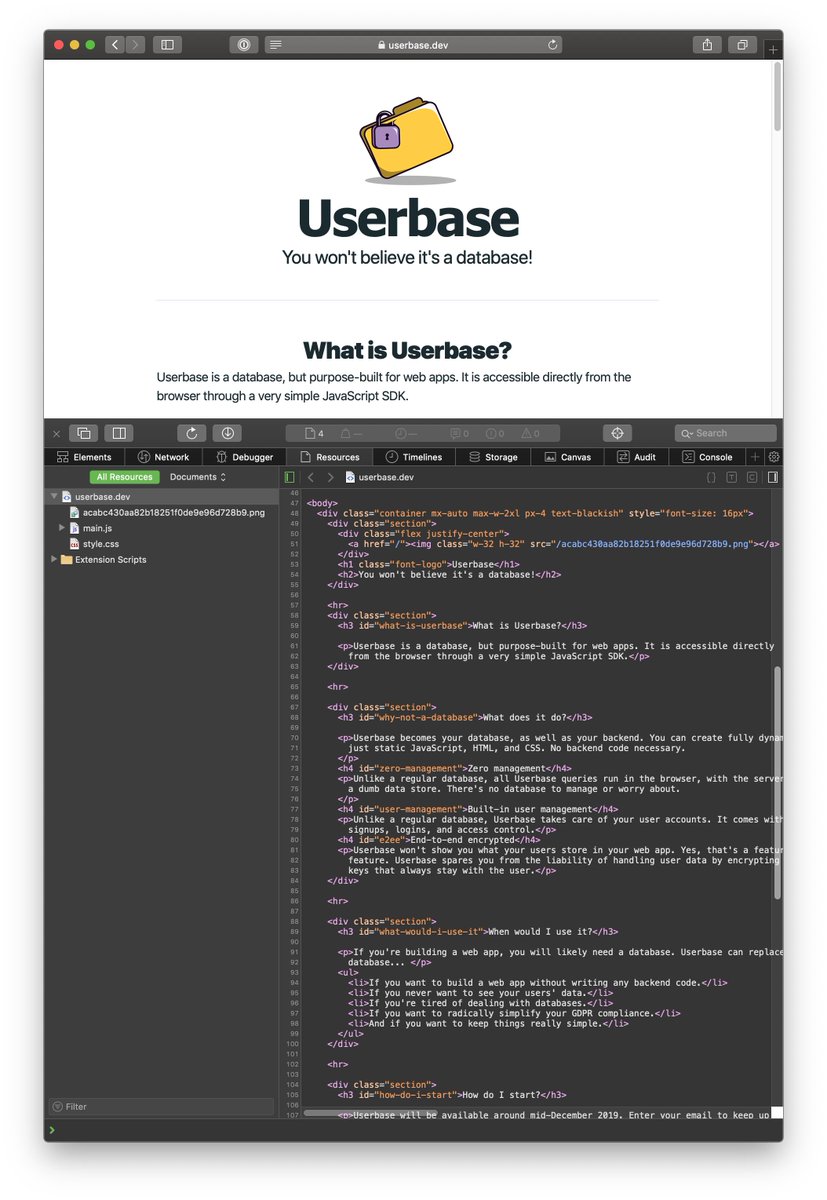Open the Debugger tab

click(244, 457)
